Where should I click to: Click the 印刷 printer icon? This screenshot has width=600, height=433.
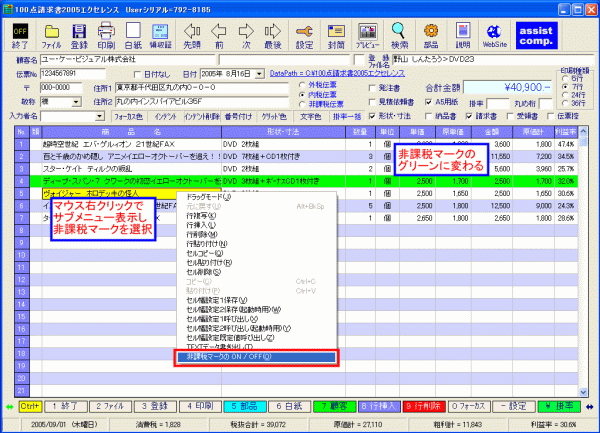[106, 36]
